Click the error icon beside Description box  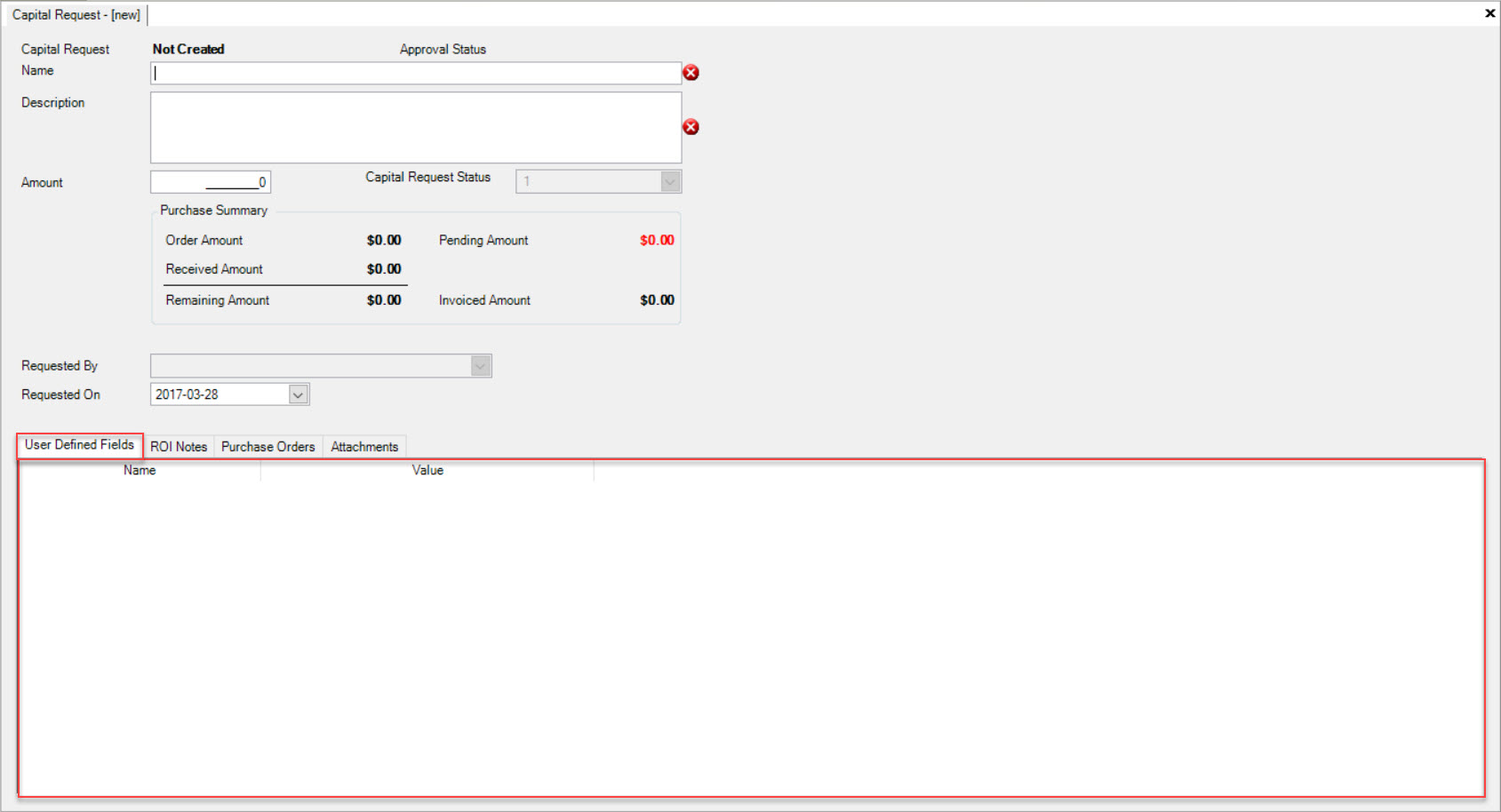pos(691,127)
